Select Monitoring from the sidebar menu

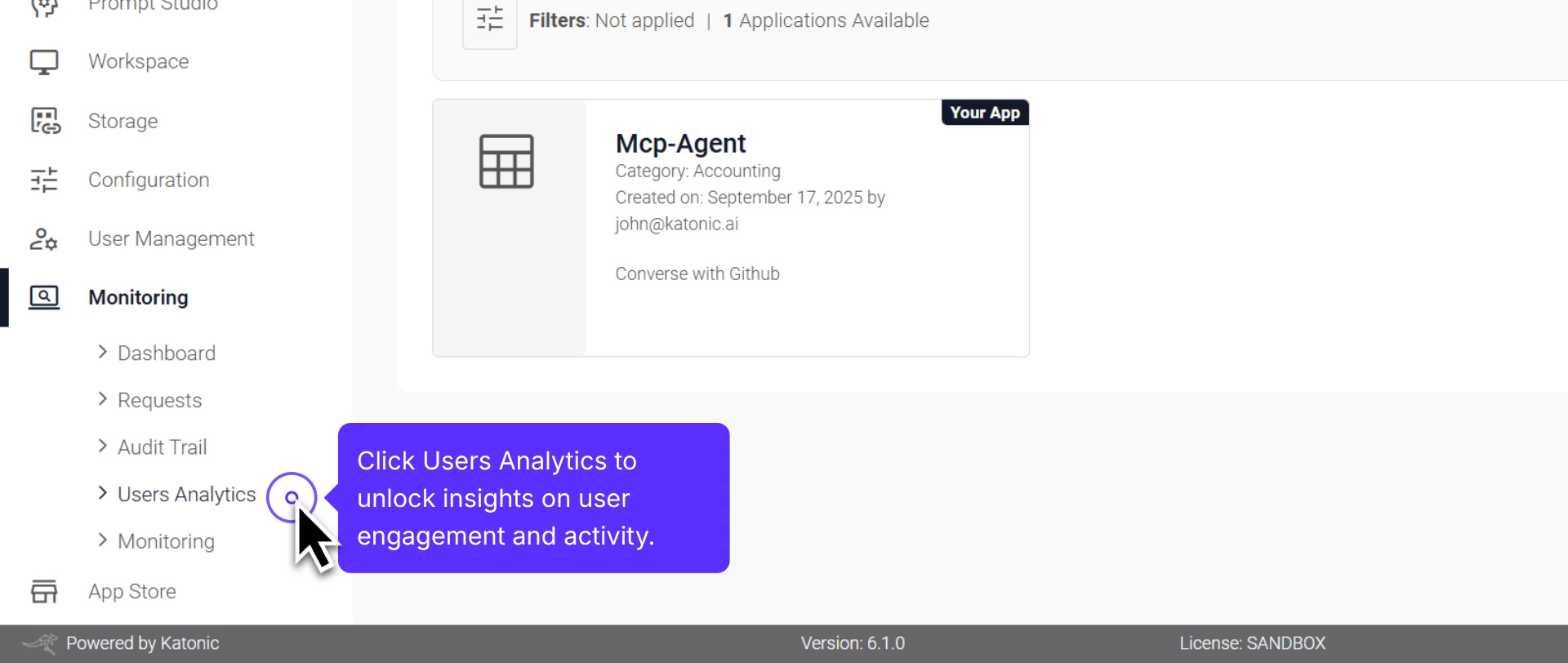point(138,296)
